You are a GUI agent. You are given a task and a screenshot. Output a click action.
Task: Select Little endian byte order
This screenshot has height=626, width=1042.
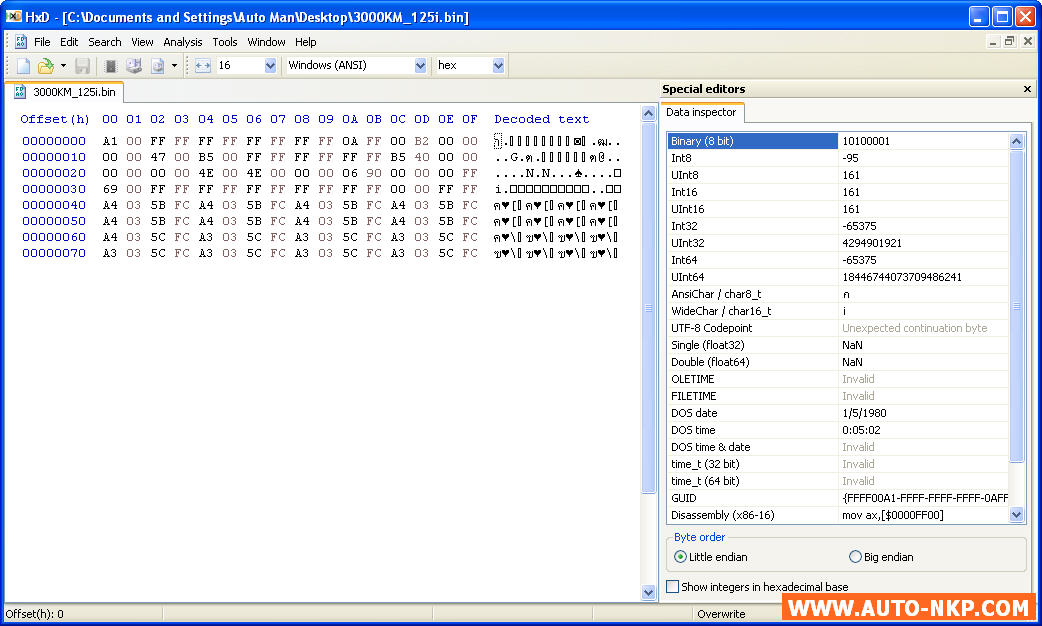tap(710, 557)
